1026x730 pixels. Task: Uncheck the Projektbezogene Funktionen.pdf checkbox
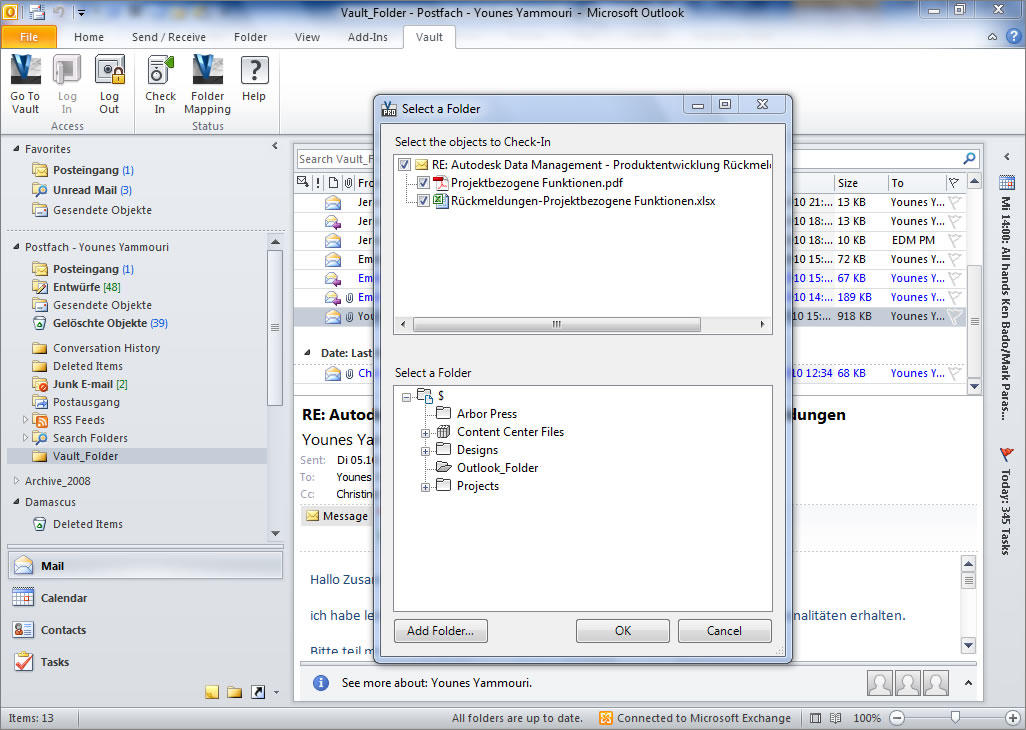[x=423, y=182]
